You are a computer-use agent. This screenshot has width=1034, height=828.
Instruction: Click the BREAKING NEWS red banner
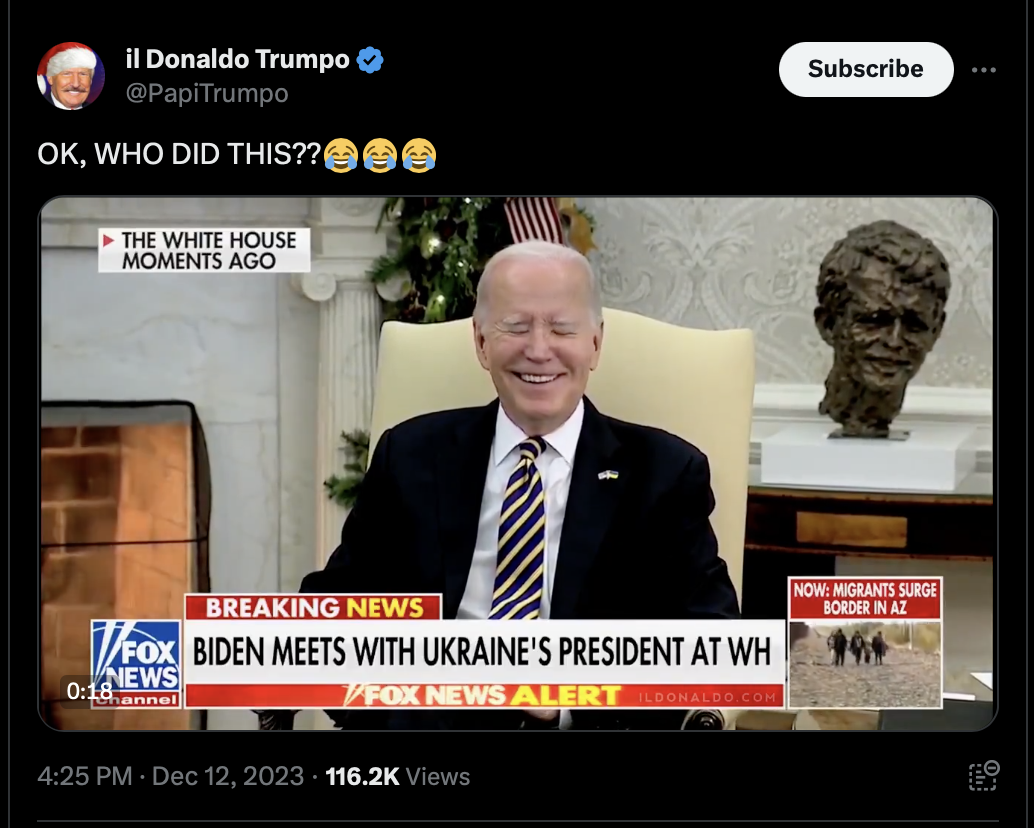click(313, 607)
